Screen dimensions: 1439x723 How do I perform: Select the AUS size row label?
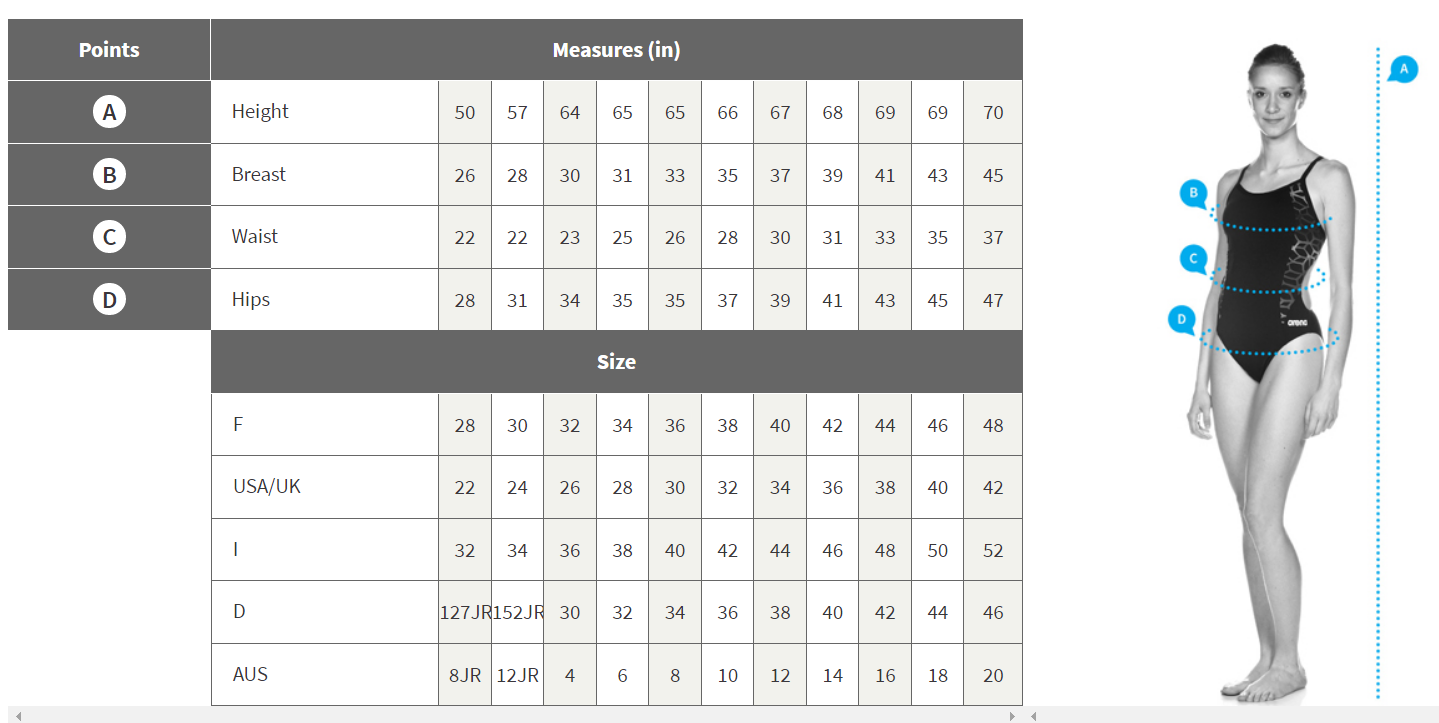coord(250,674)
